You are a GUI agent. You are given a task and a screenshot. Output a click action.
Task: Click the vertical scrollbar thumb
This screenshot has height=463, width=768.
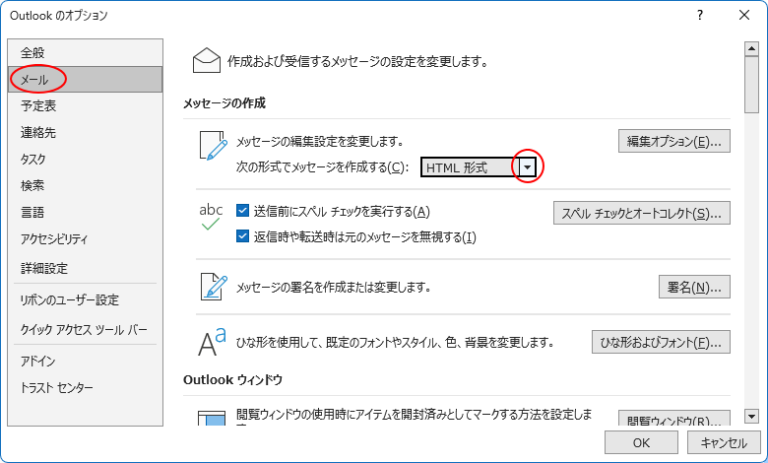point(751,85)
